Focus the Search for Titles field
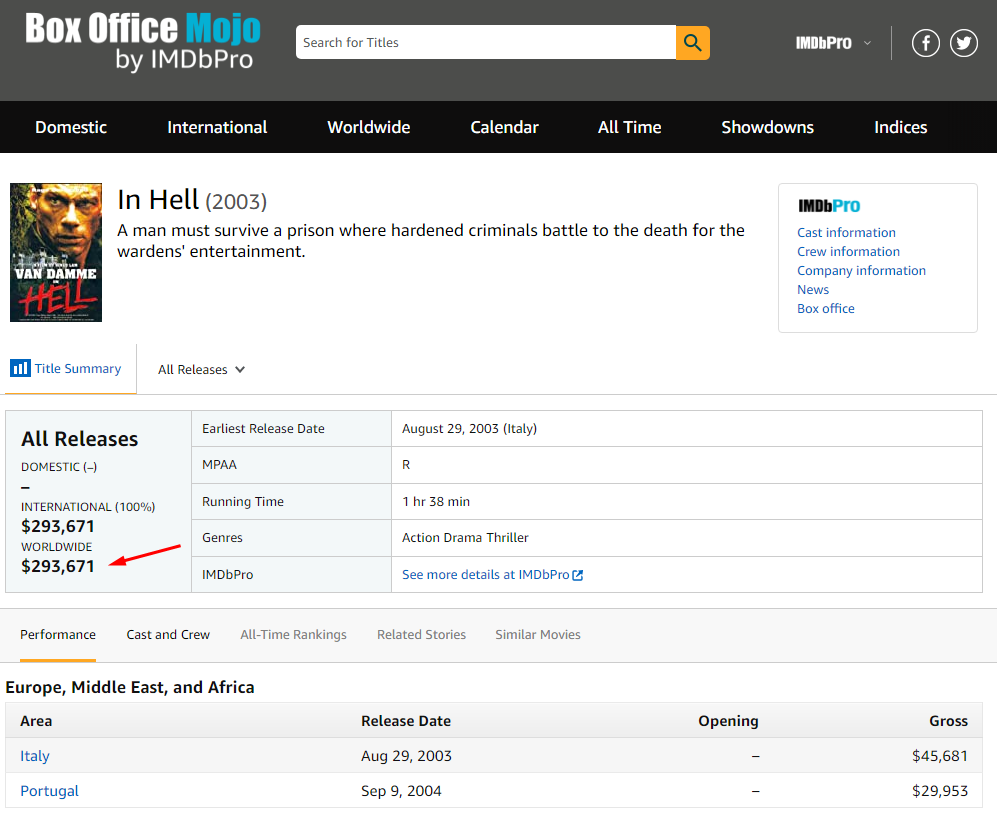Screen dimensions: 997x826 (x=486, y=43)
